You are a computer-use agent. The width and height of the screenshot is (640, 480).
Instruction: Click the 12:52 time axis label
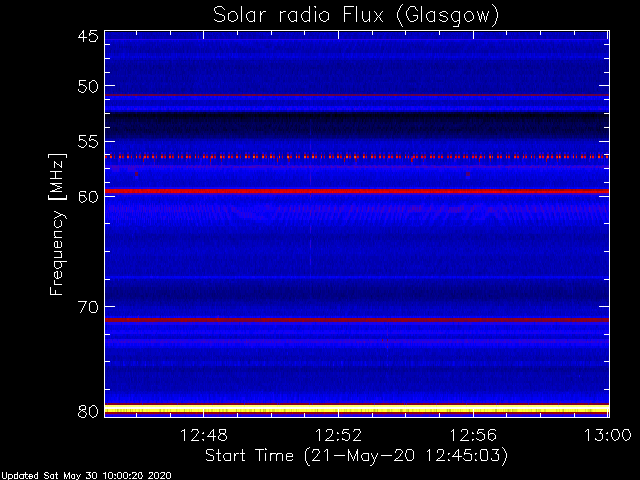(x=338, y=436)
